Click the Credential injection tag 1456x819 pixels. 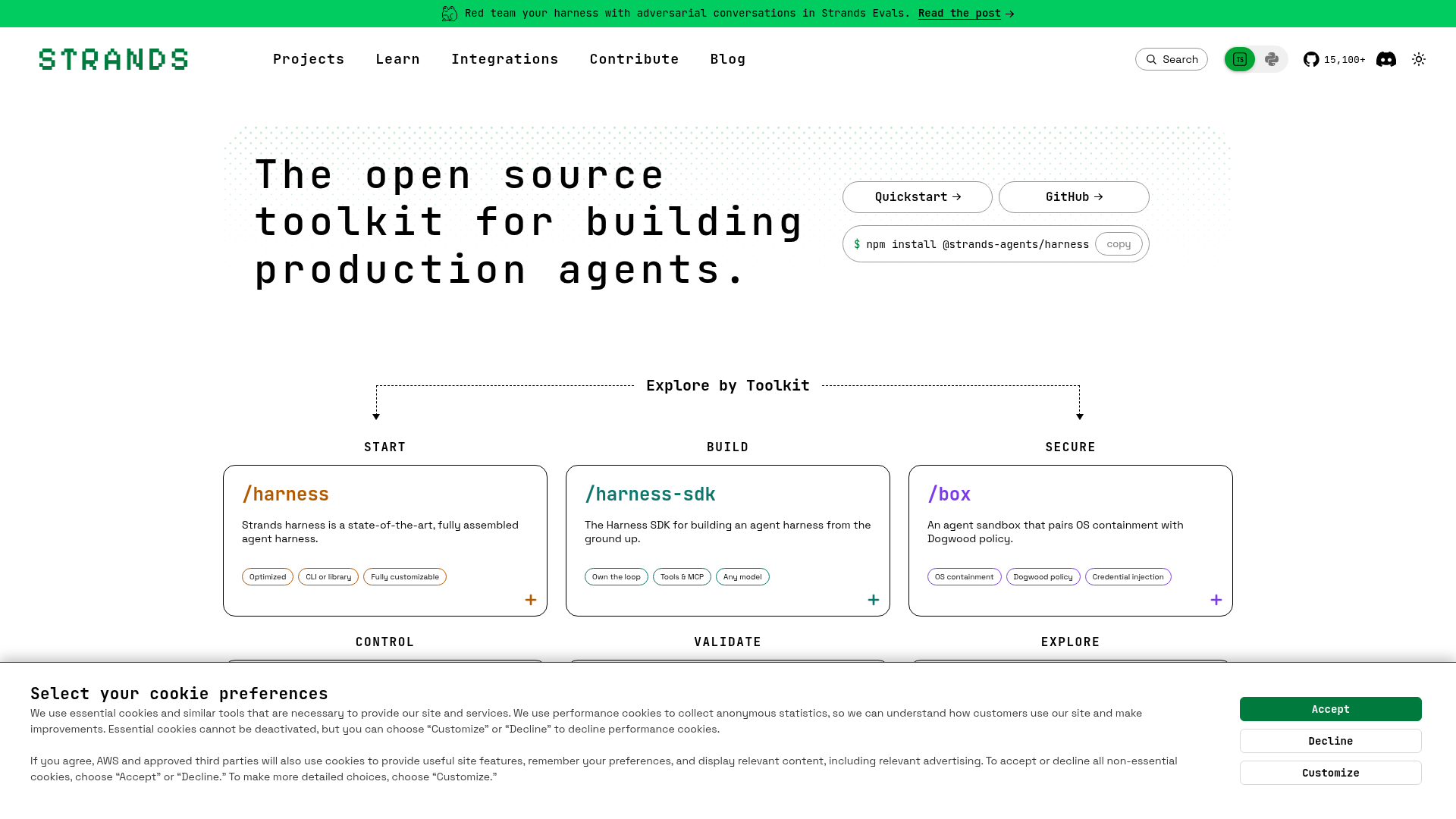pos(1128,577)
